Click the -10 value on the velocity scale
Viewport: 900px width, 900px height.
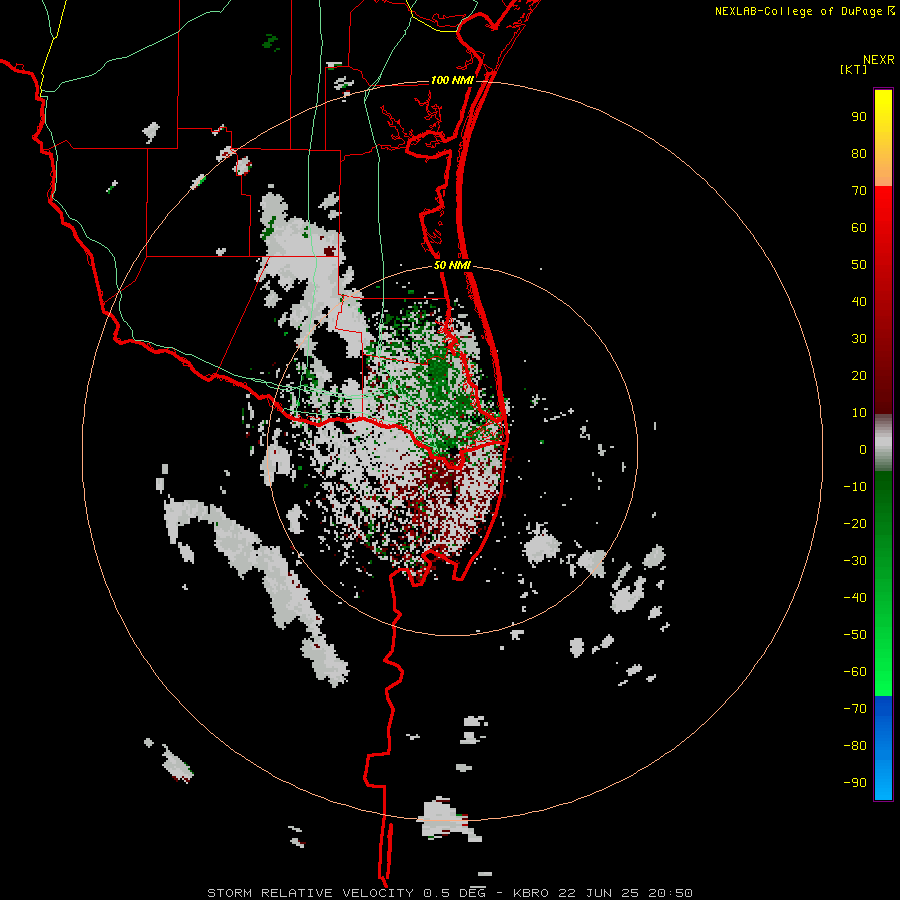tap(855, 487)
